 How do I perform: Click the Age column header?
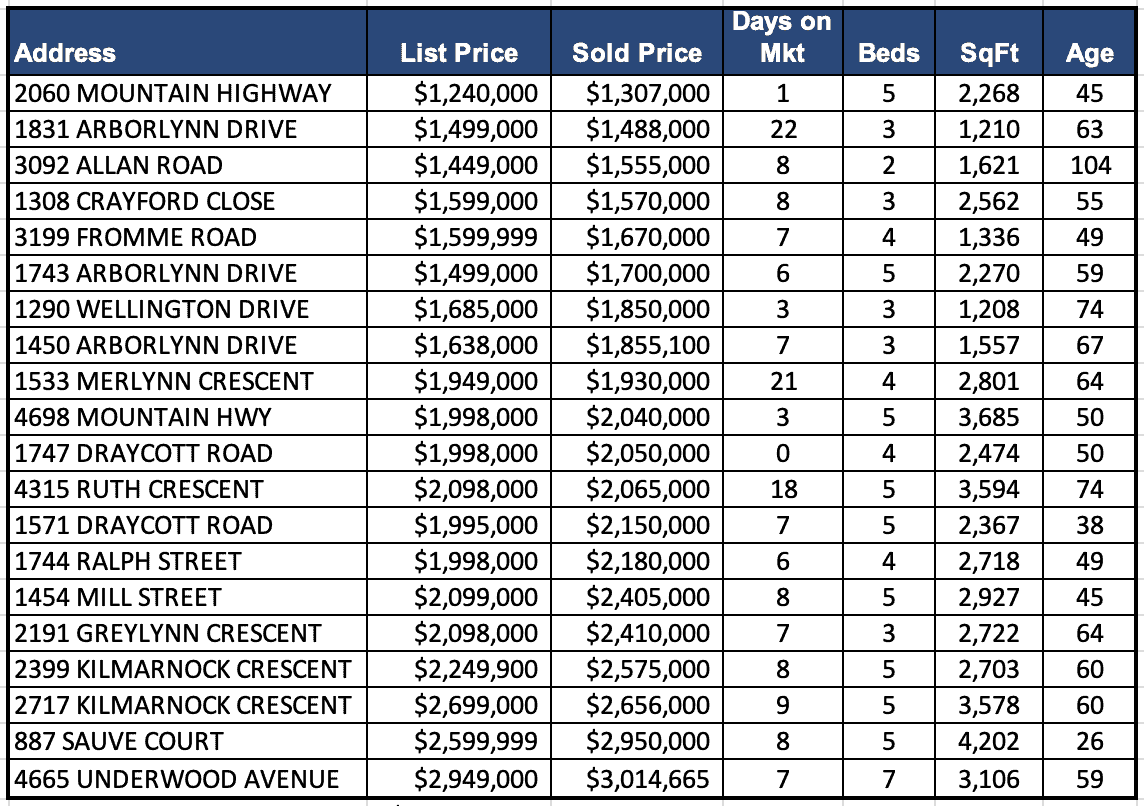click(x=1090, y=53)
